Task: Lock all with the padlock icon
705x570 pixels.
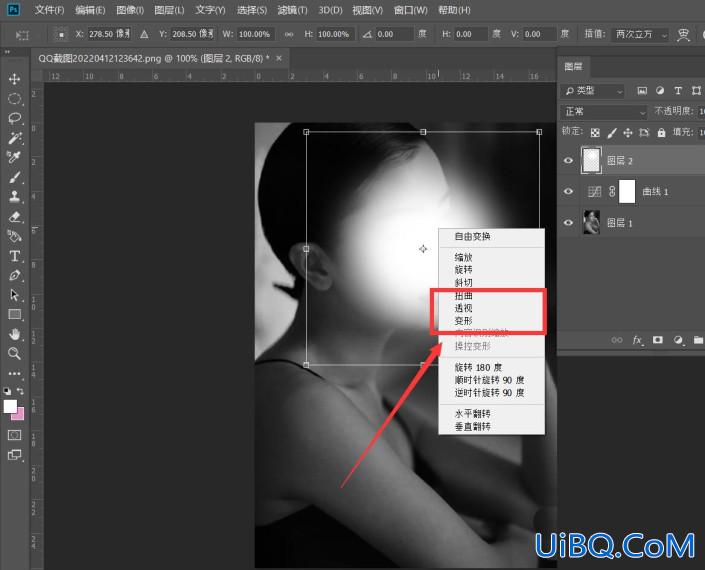Action: (x=661, y=133)
